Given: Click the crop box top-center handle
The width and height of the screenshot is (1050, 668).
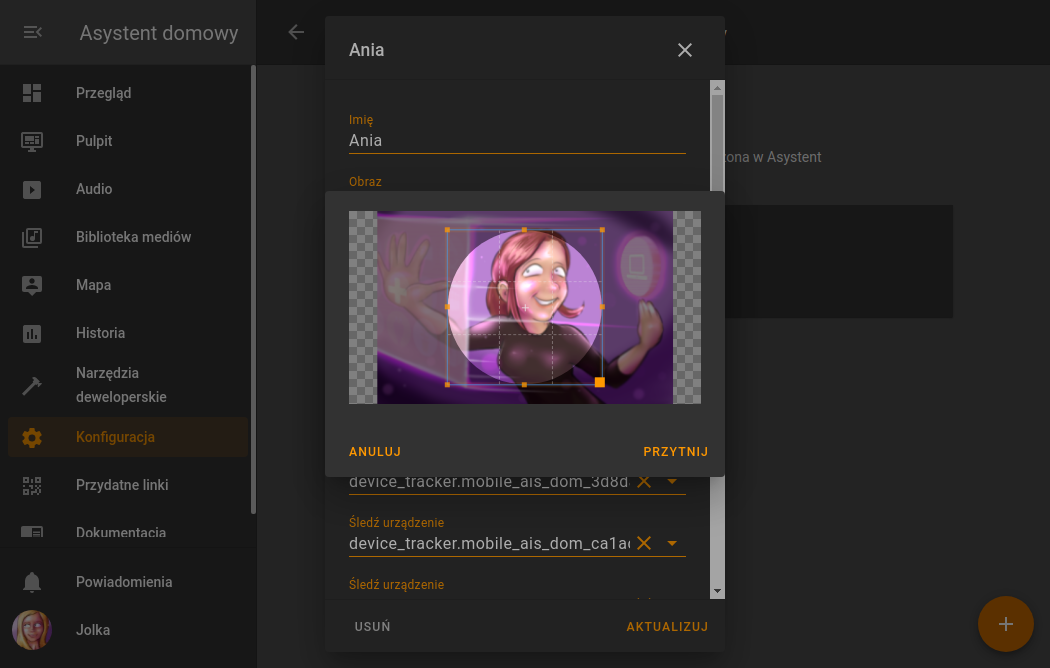Looking at the screenshot, I should coord(524,230).
